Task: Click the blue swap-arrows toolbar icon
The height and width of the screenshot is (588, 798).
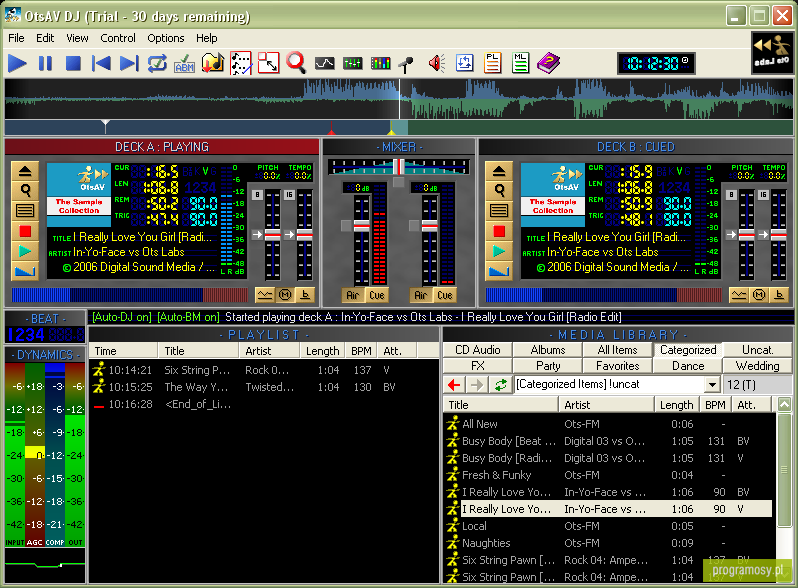Action: [x=465, y=63]
